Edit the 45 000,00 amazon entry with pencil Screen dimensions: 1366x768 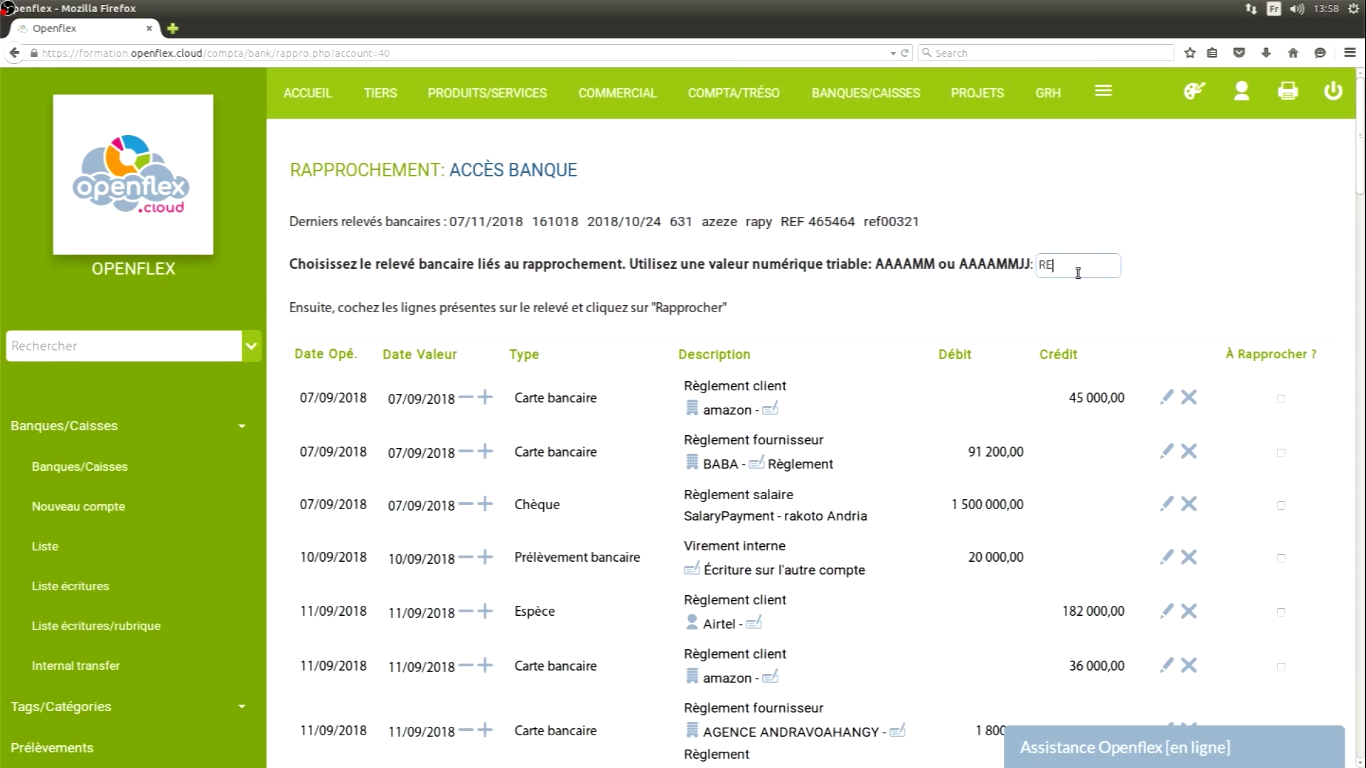tap(1166, 397)
